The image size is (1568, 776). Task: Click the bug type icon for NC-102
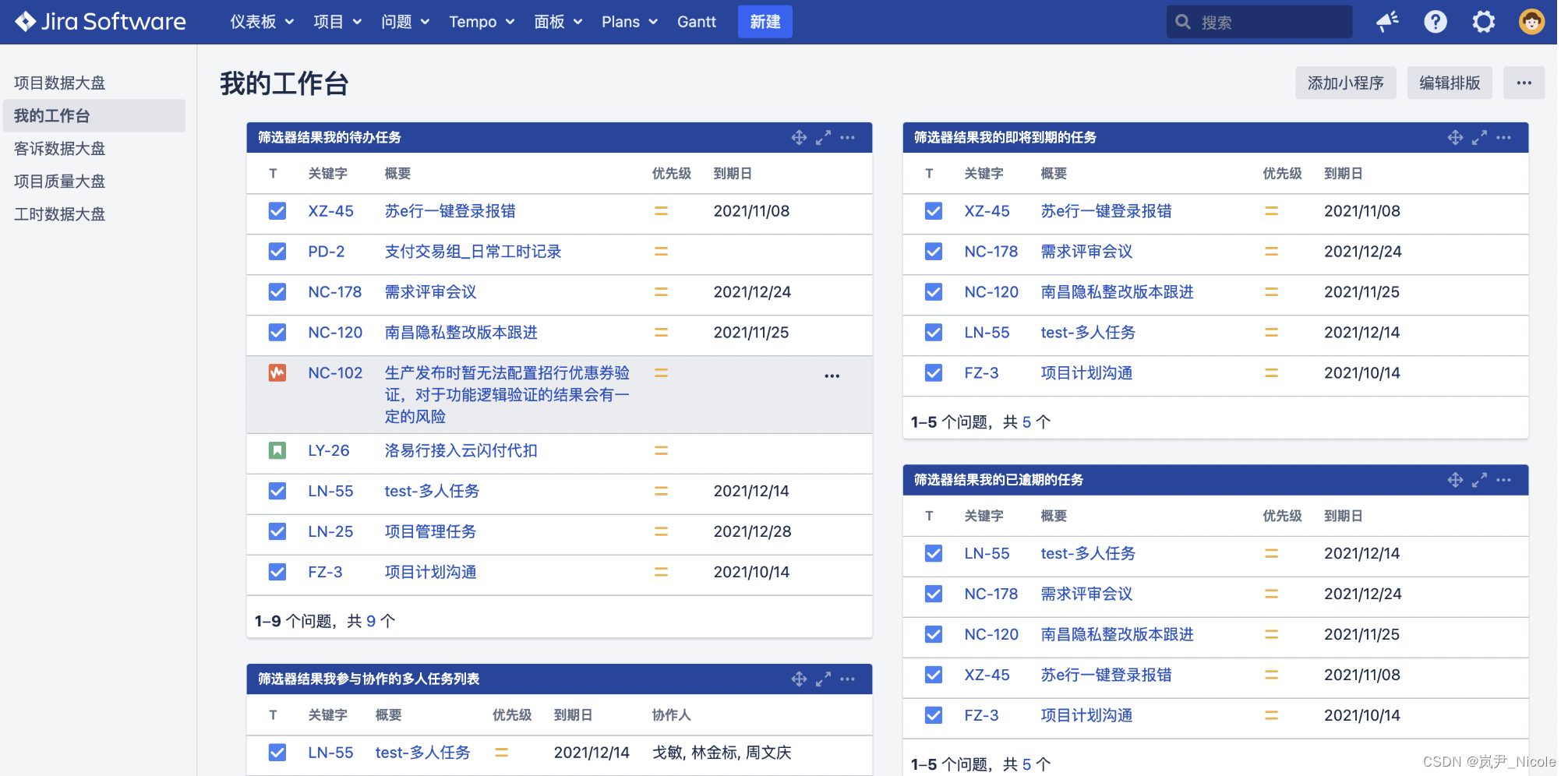[277, 373]
